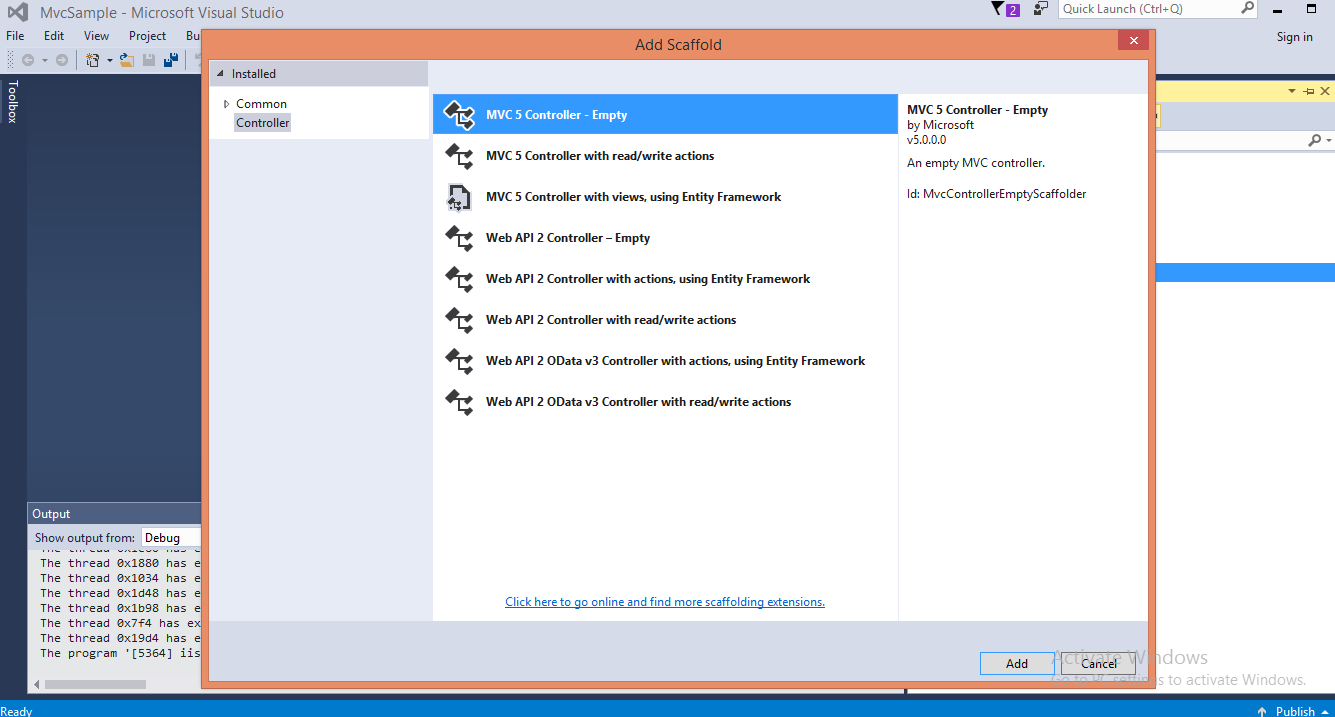Close the Solution Explorer panel
Image resolution: width=1335 pixels, height=717 pixels.
(1326, 91)
